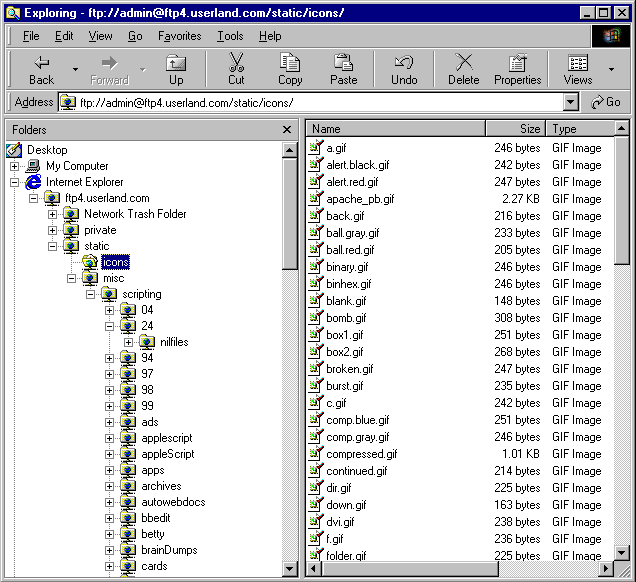
Task: Click the Paste clipboard icon
Action: [x=343, y=63]
